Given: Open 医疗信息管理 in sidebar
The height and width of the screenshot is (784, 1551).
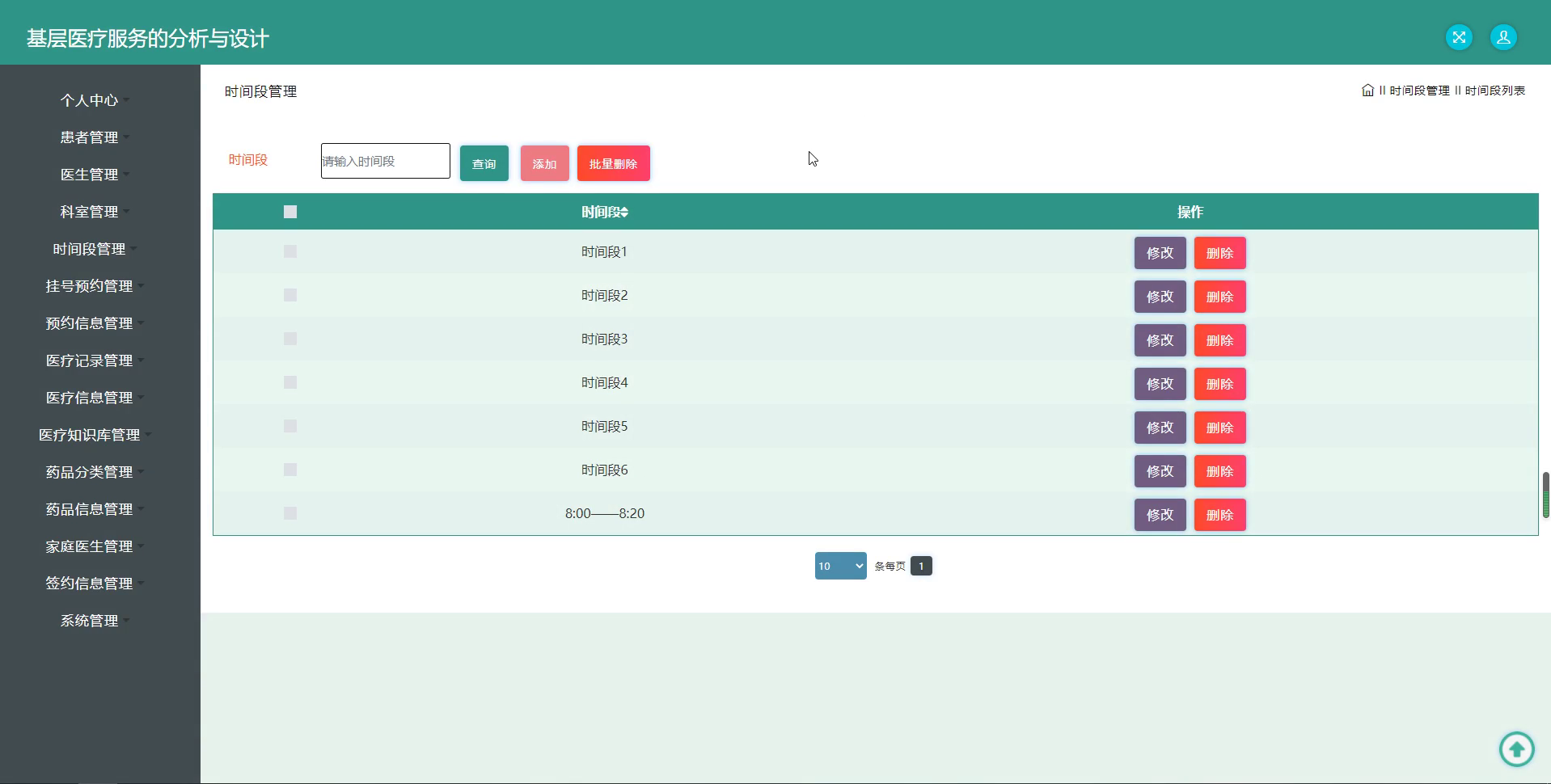Looking at the screenshot, I should 95,398.
